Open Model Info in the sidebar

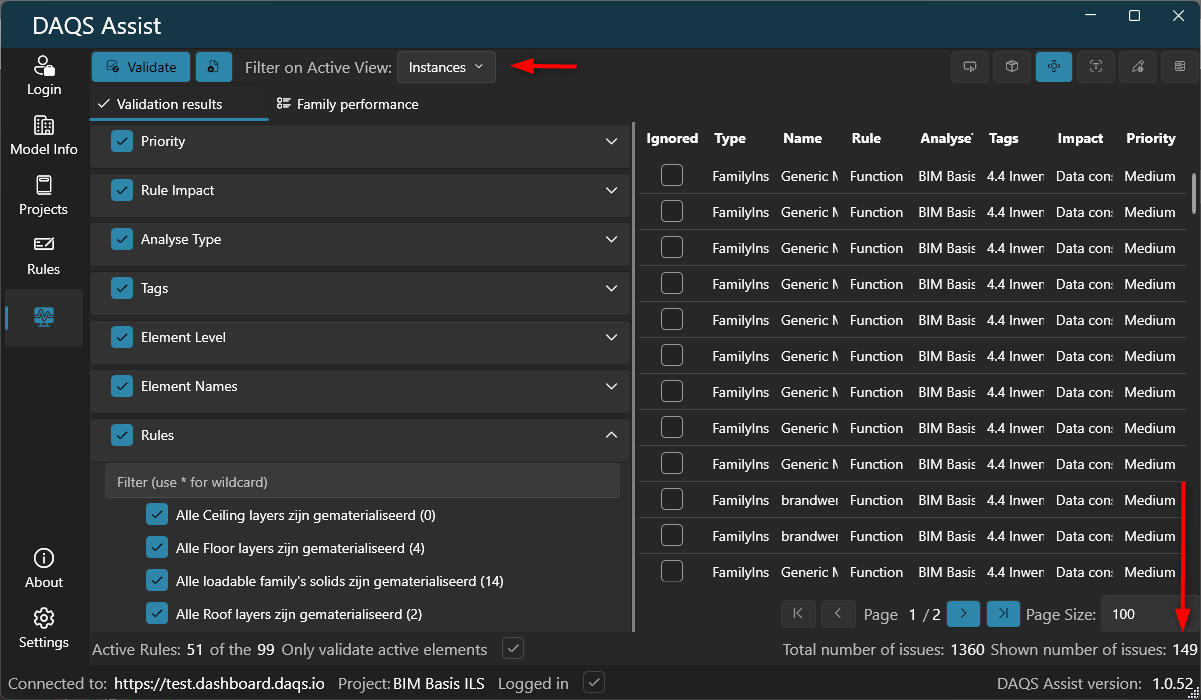(x=44, y=137)
